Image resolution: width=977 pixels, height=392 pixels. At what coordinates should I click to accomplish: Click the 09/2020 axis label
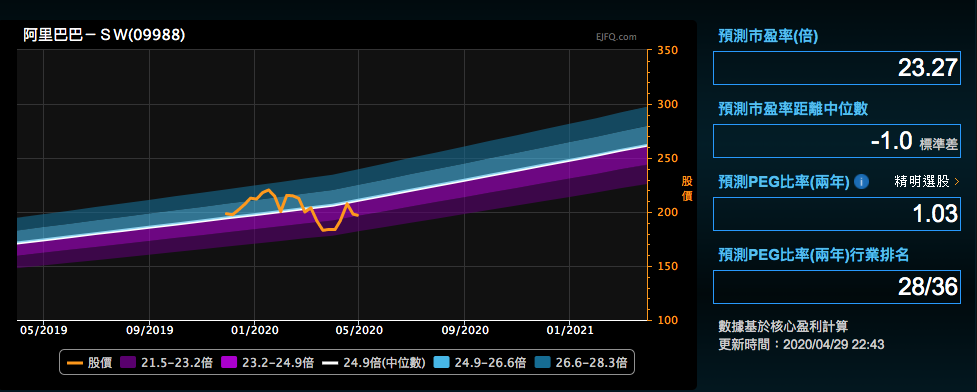[464, 329]
